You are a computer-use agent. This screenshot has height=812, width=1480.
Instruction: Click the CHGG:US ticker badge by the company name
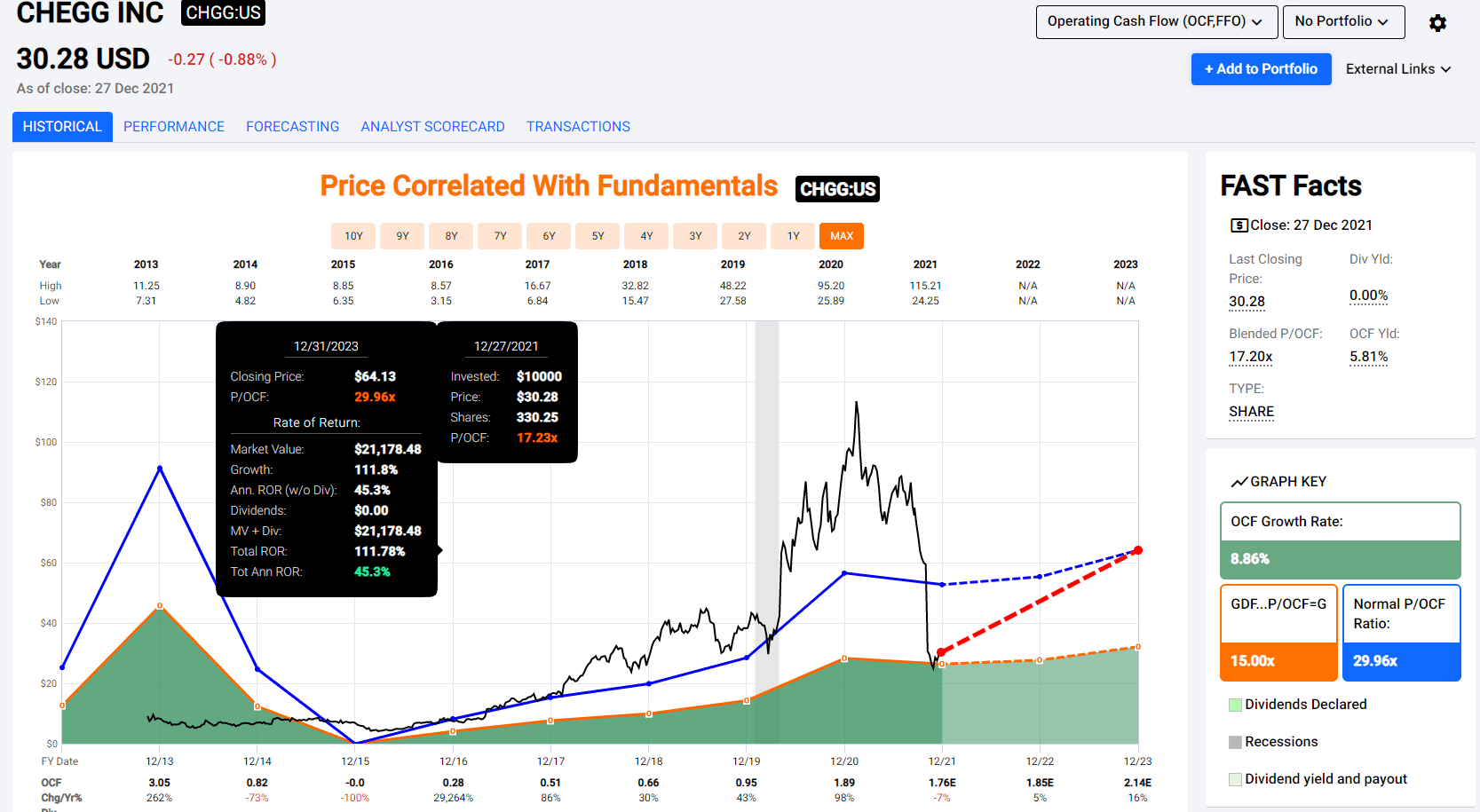[223, 12]
